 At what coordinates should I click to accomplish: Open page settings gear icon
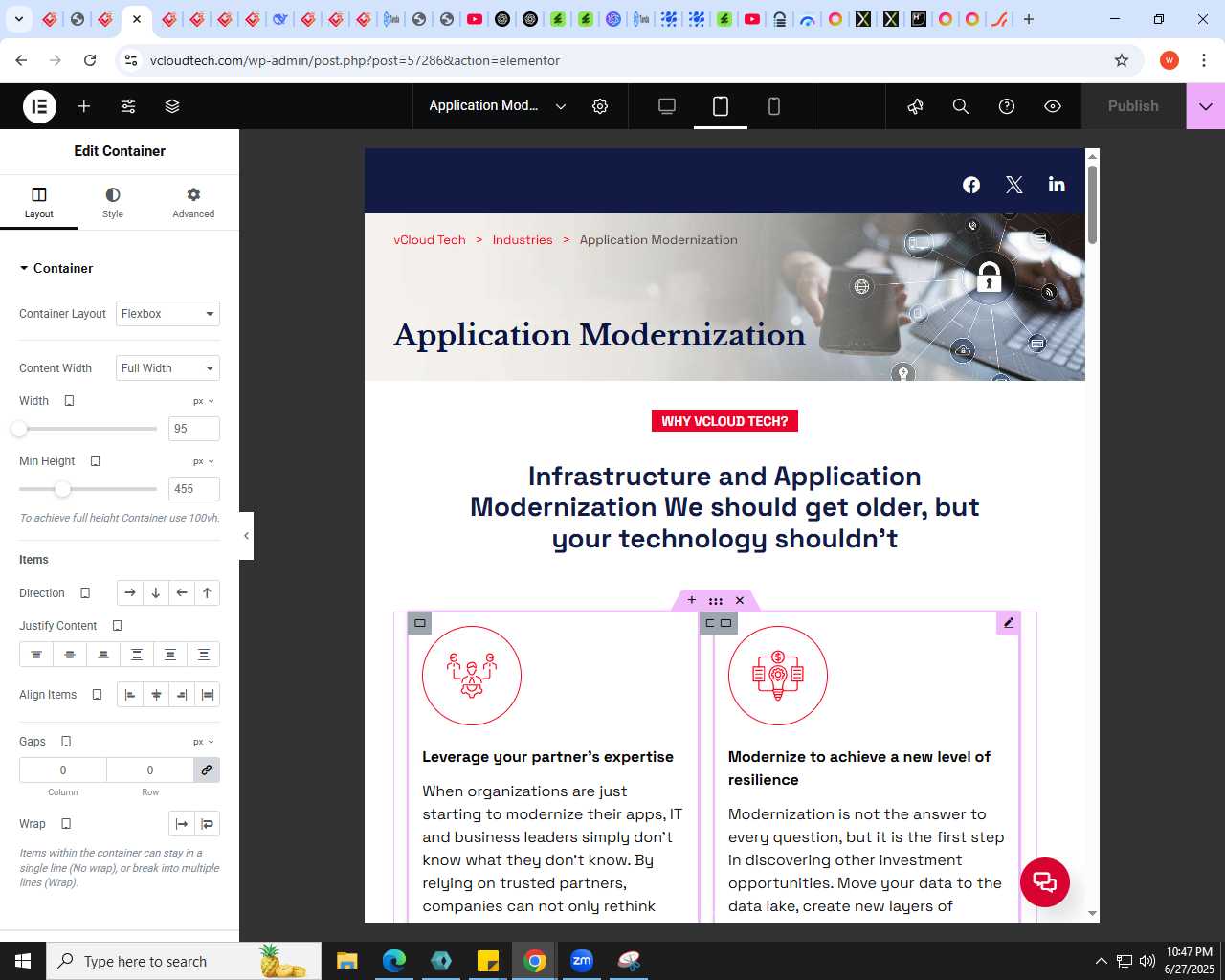(x=600, y=106)
